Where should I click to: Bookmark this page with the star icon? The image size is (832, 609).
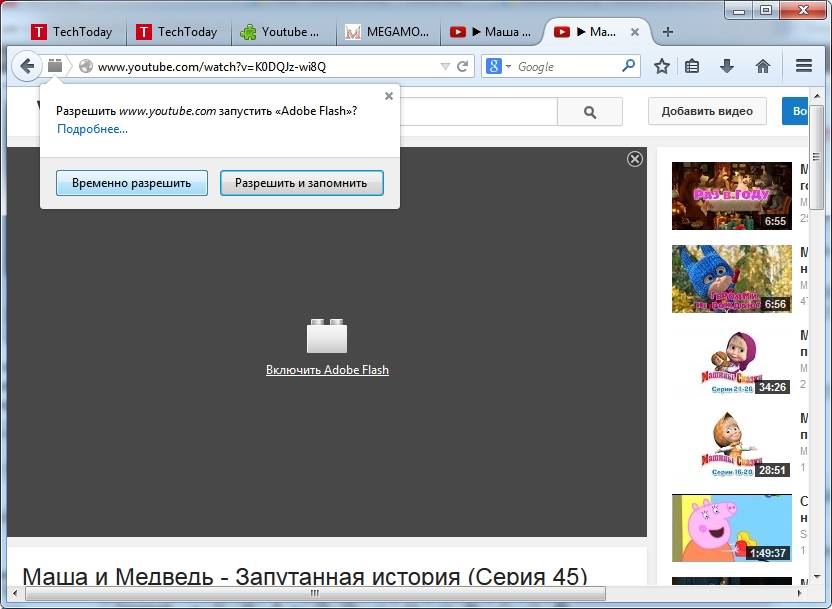point(661,67)
